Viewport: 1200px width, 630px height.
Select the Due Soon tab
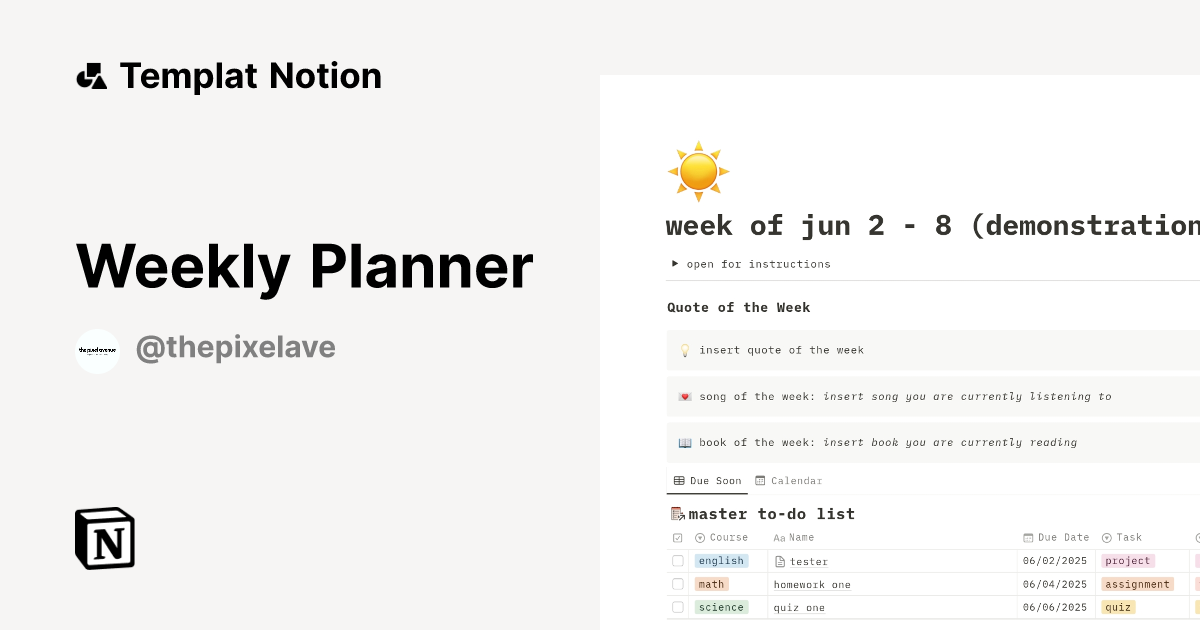coord(707,480)
